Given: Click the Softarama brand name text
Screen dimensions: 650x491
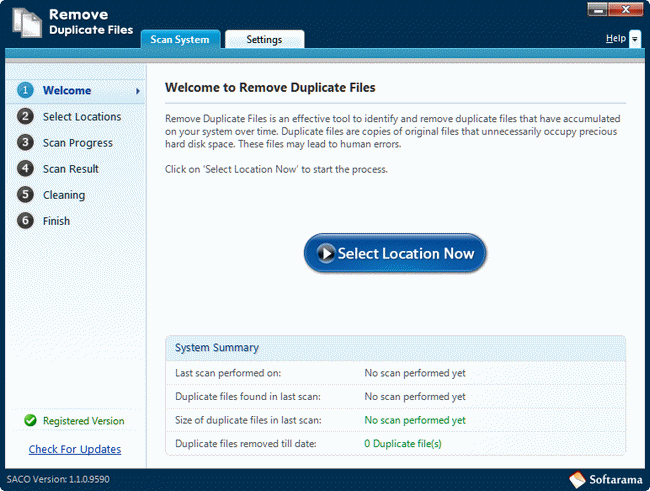Looking at the screenshot, I should tap(616, 480).
